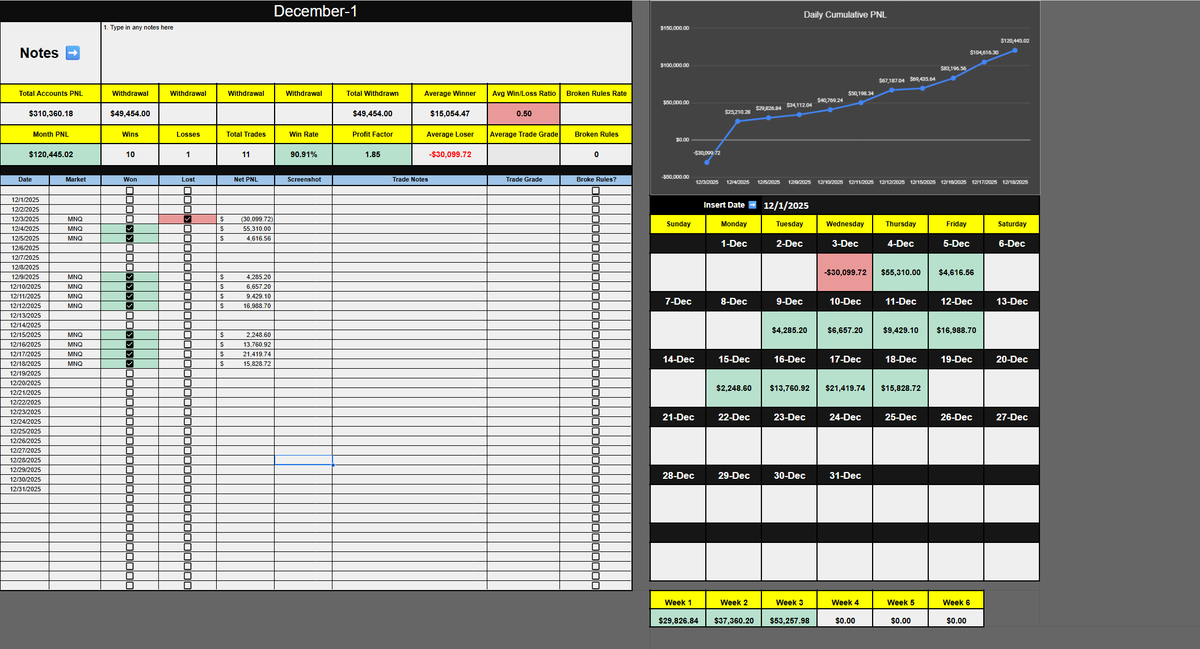Click the date cell 12/25/2025

[25, 431]
